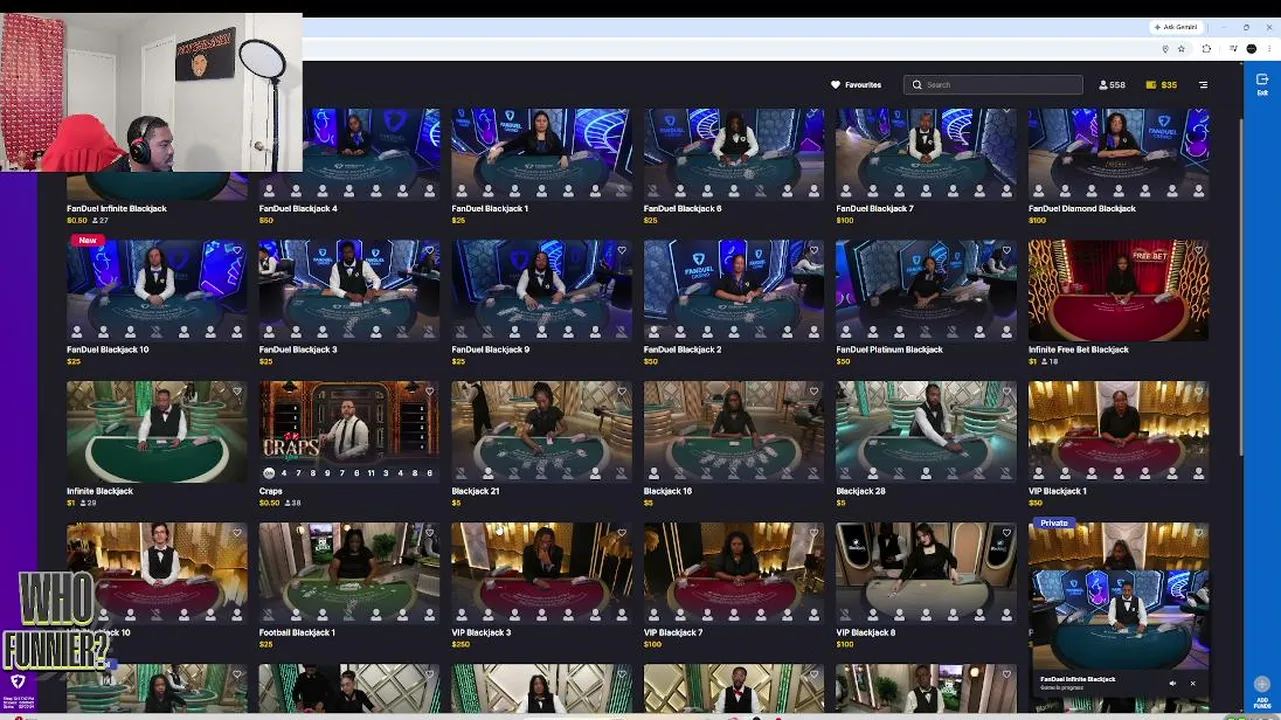Click the floating mini player video
The height and width of the screenshot is (720, 1281).
pyautogui.click(x=1119, y=620)
